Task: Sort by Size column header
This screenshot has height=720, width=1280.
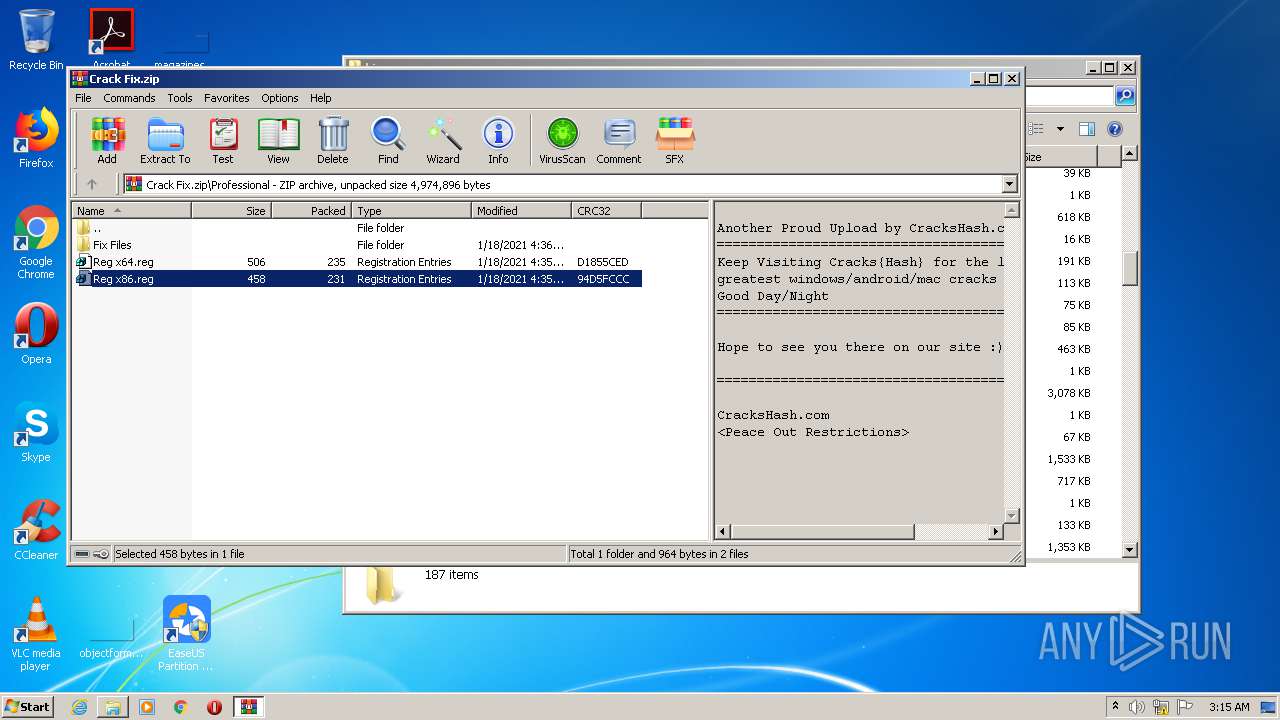Action: pos(231,210)
